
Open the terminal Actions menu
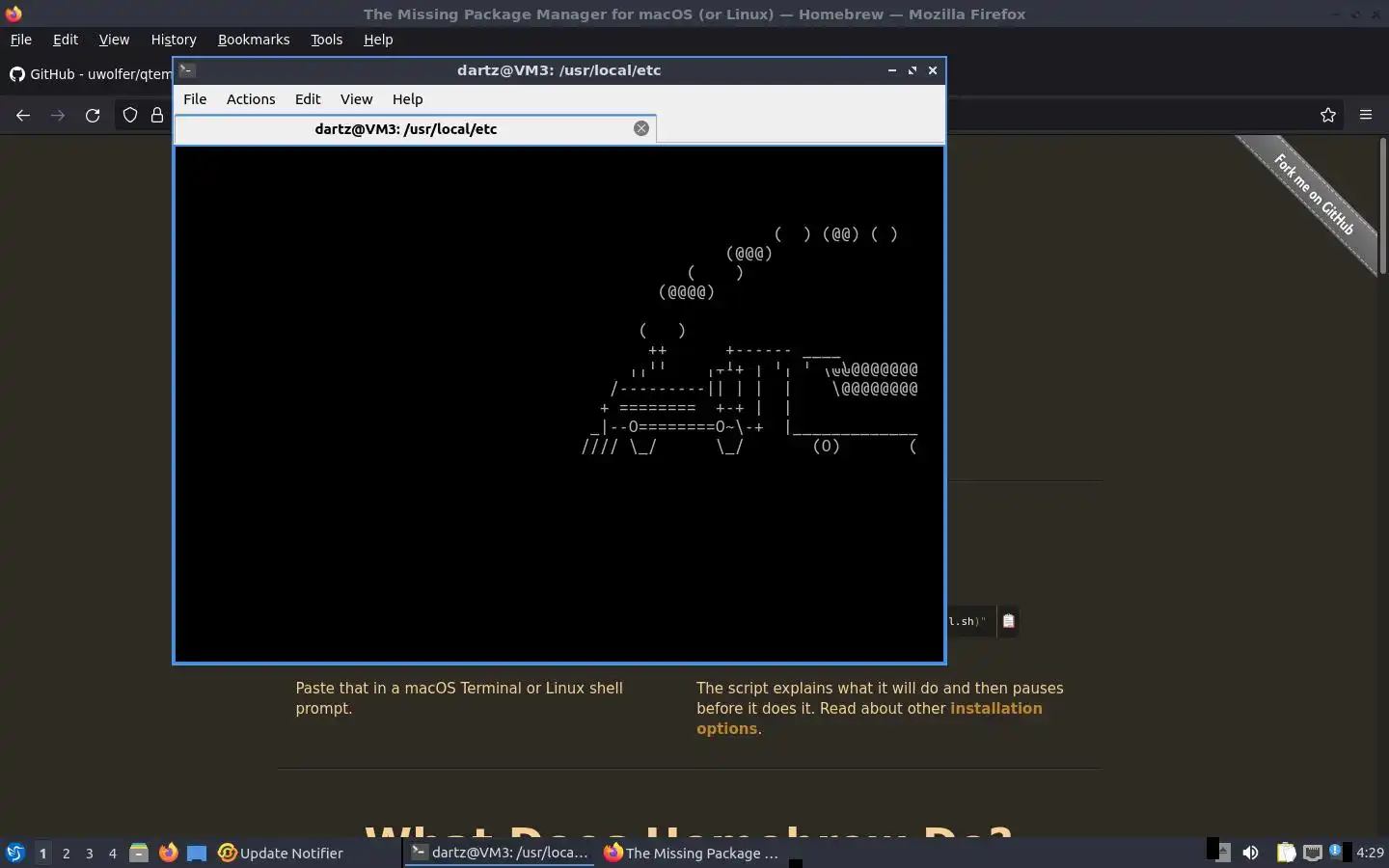(251, 99)
